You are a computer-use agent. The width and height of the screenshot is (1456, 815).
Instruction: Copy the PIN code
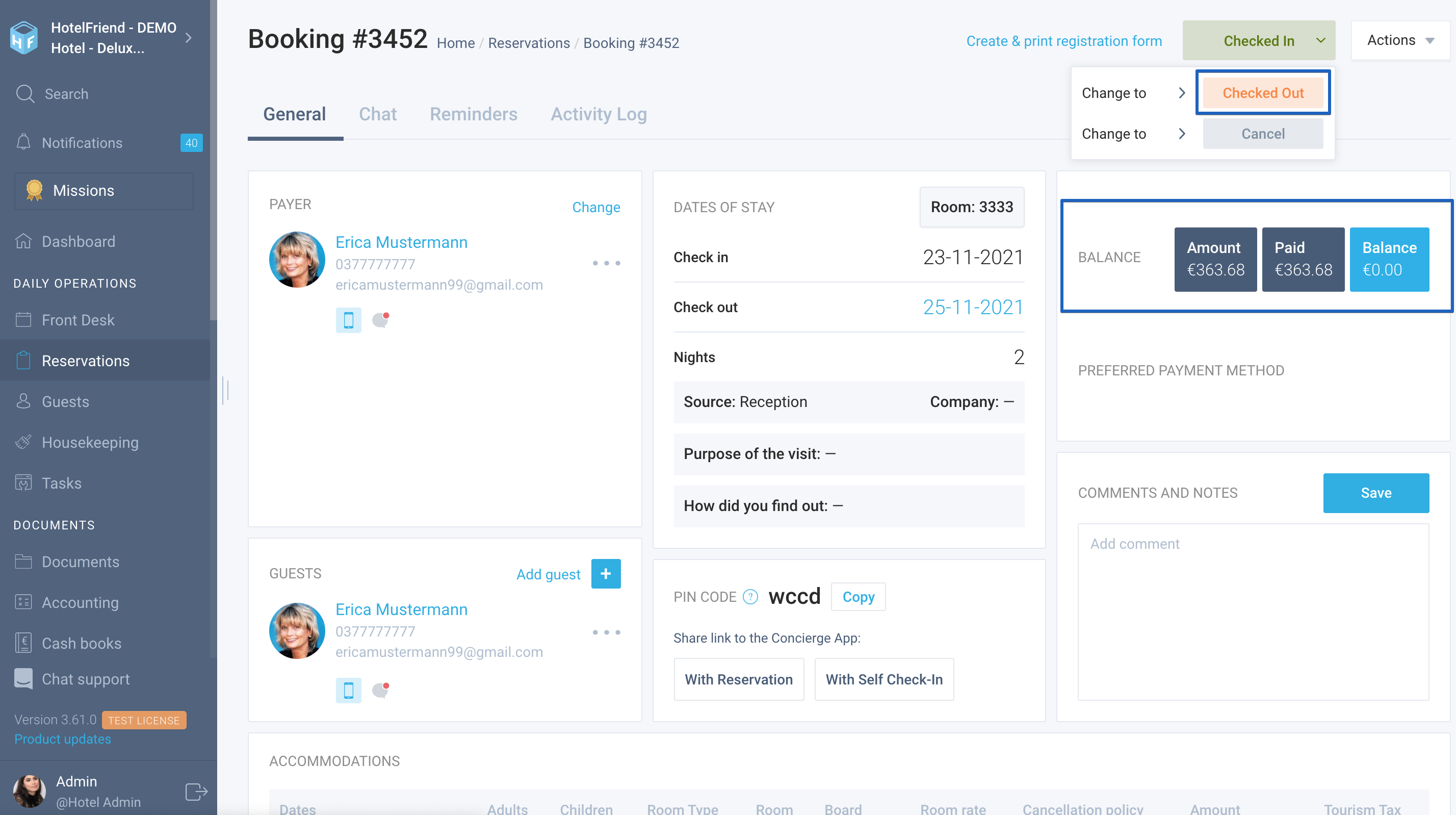[x=858, y=597]
